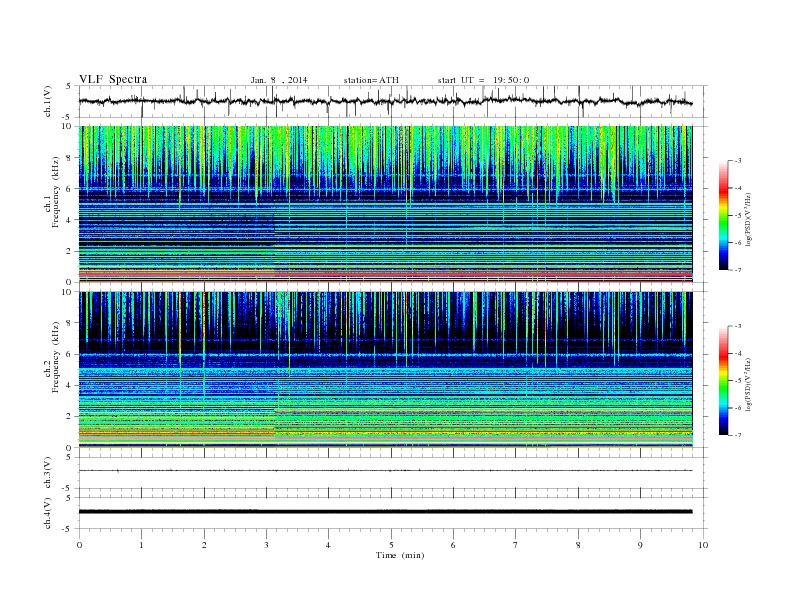
Task: Click the "Time (min)" axis label
Action: (400, 555)
